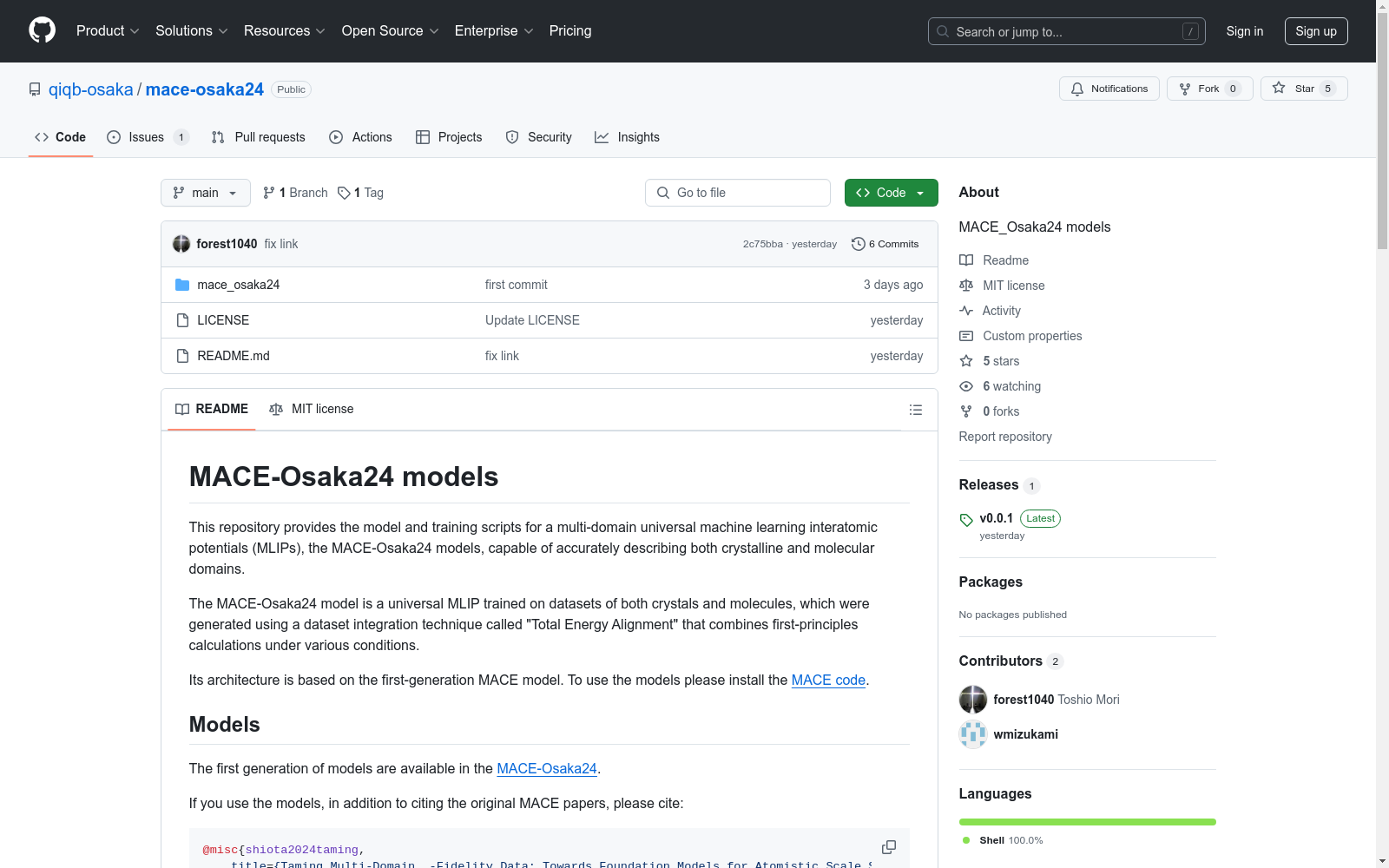Screen dimensions: 1389x868
Task: Select the README tab
Action: [x=212, y=409]
